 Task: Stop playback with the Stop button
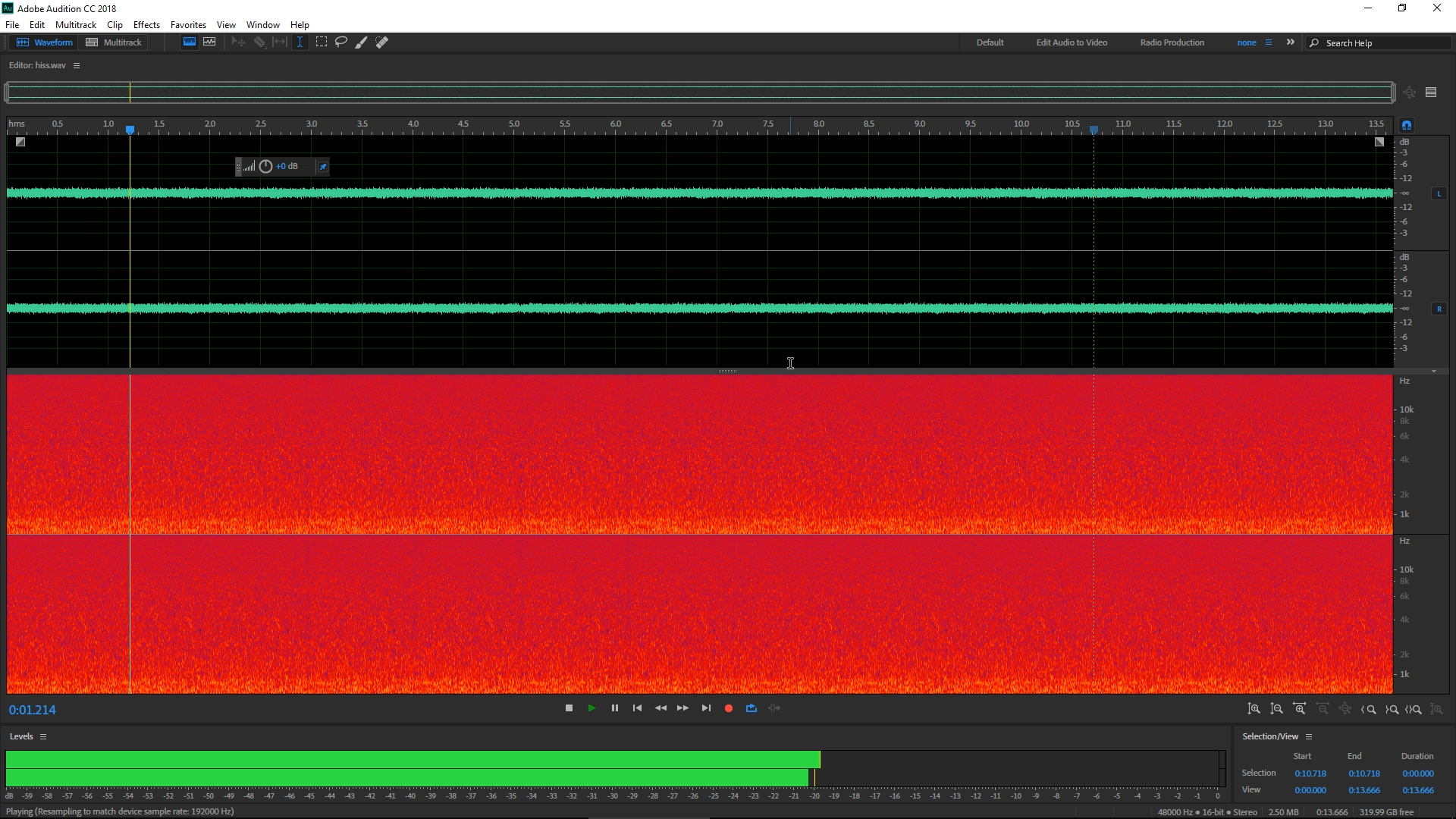tap(569, 708)
